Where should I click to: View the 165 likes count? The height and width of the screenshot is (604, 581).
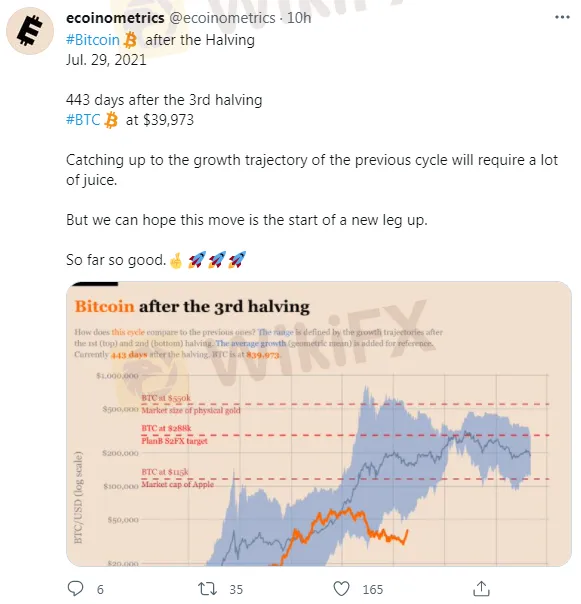click(x=373, y=589)
